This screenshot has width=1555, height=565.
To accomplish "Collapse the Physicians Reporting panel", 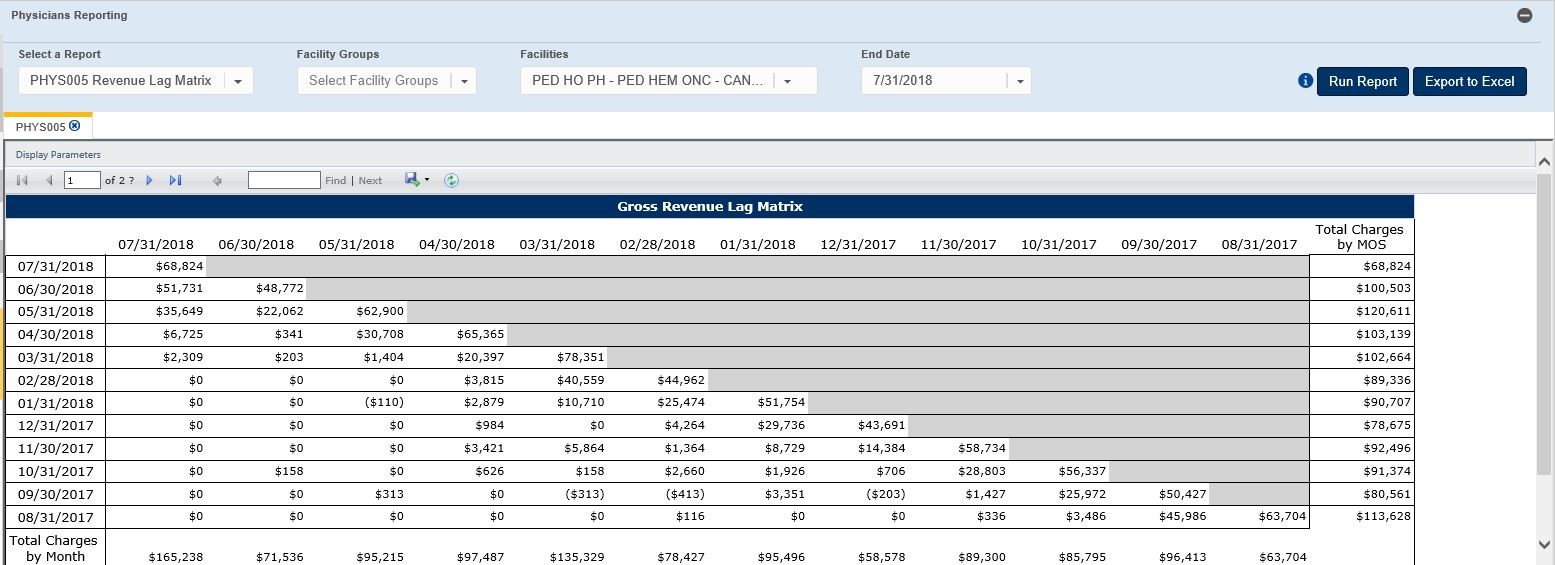I will [1524, 16].
